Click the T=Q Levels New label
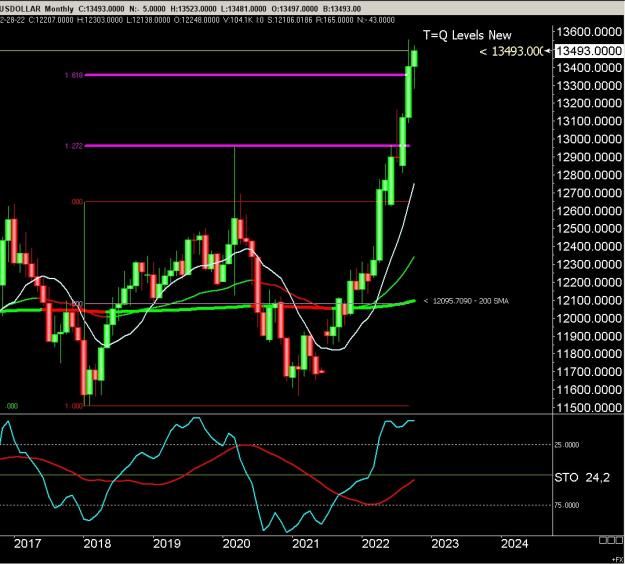Viewport: 625px width, 564px height. tap(467, 35)
